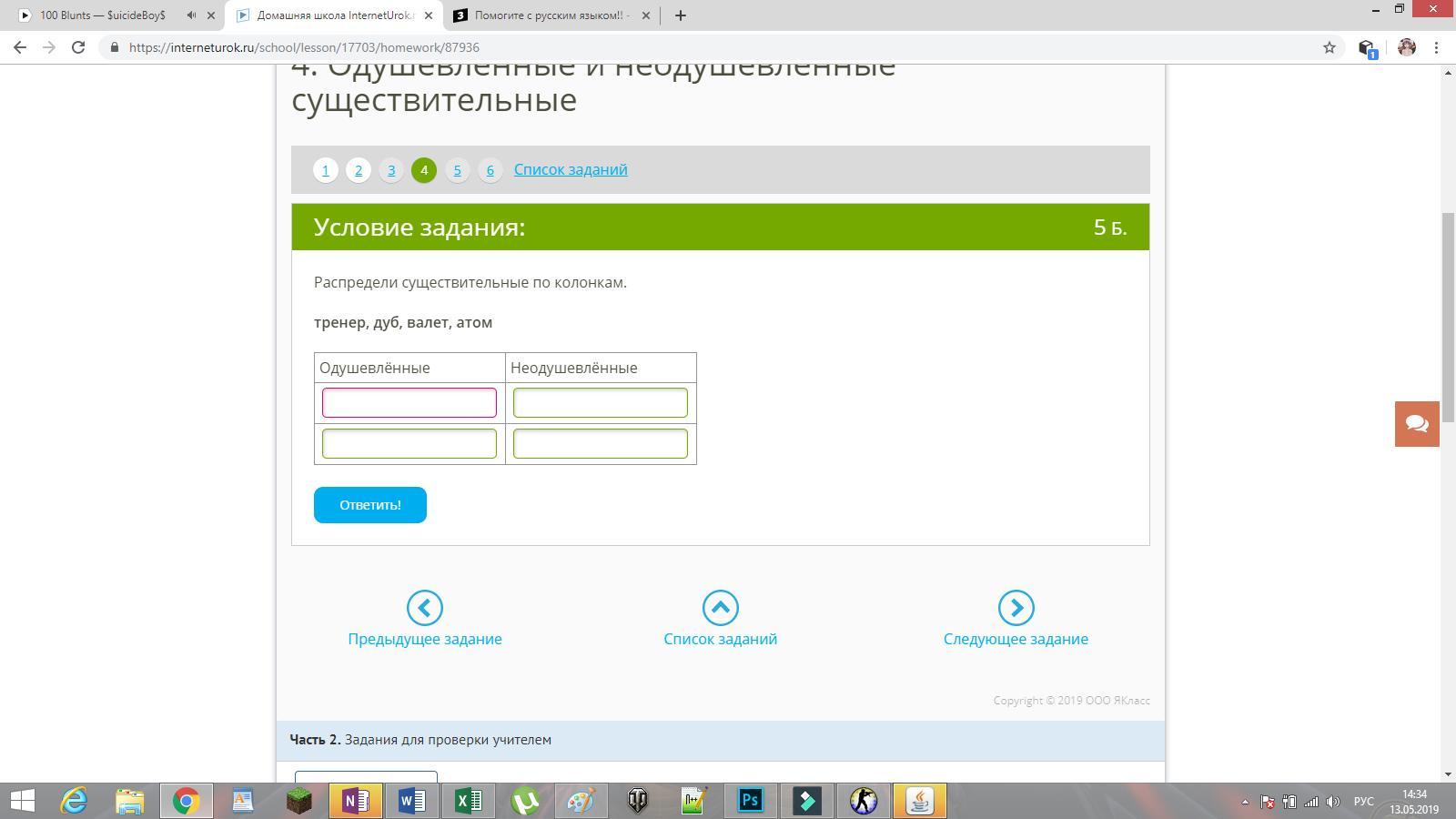Screen dimensions: 1456x819
Task: Go to task number 5
Action: pyautogui.click(x=457, y=170)
